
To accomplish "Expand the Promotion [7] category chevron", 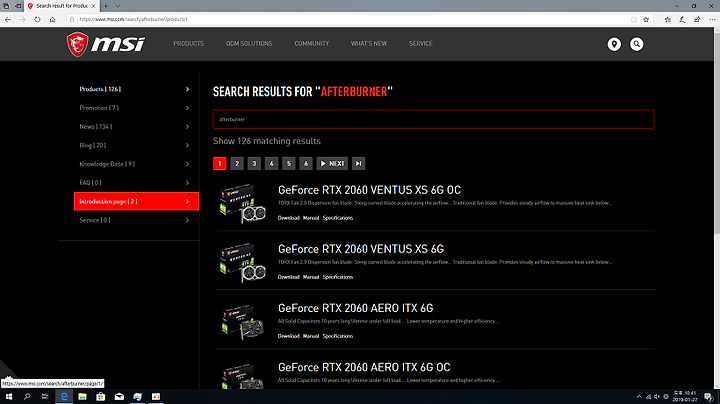I will (187, 108).
